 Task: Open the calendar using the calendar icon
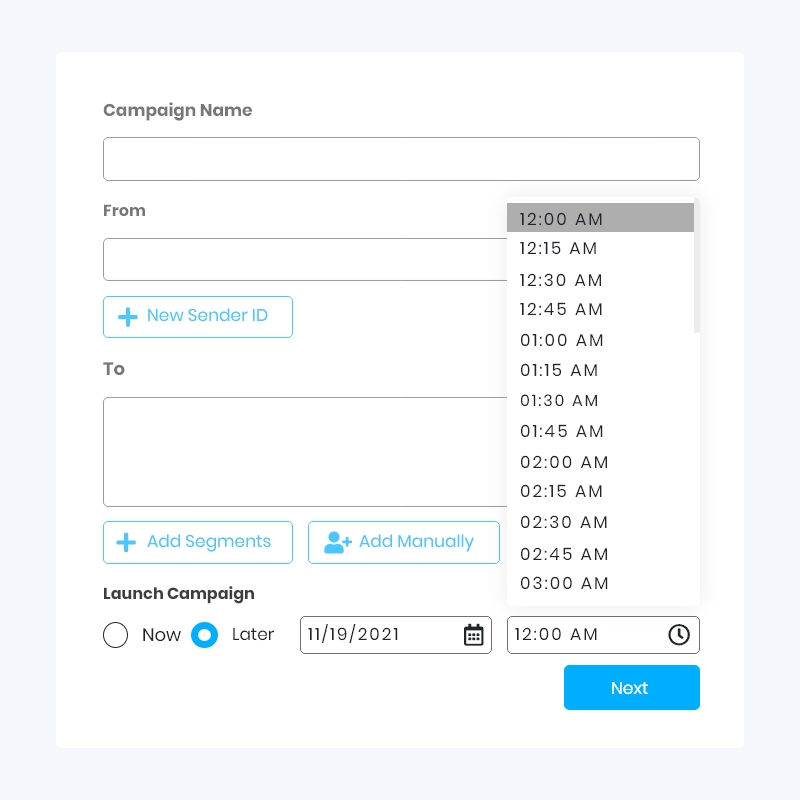(473, 635)
